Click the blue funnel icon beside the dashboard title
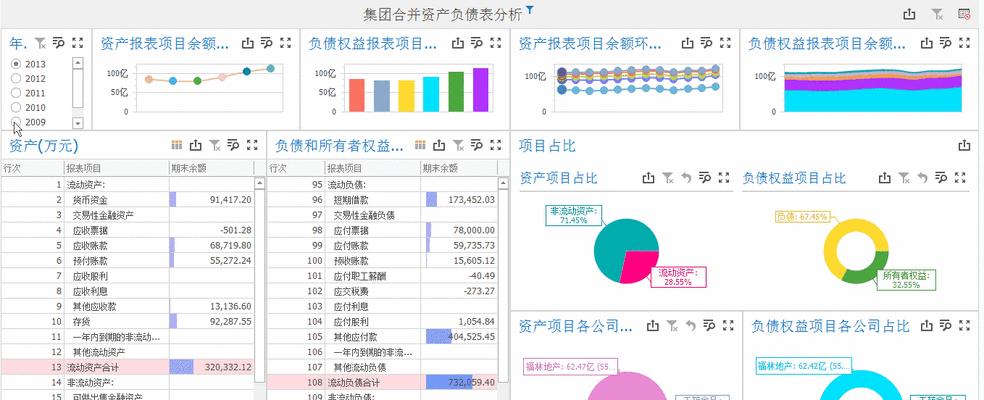 [x=530, y=9]
